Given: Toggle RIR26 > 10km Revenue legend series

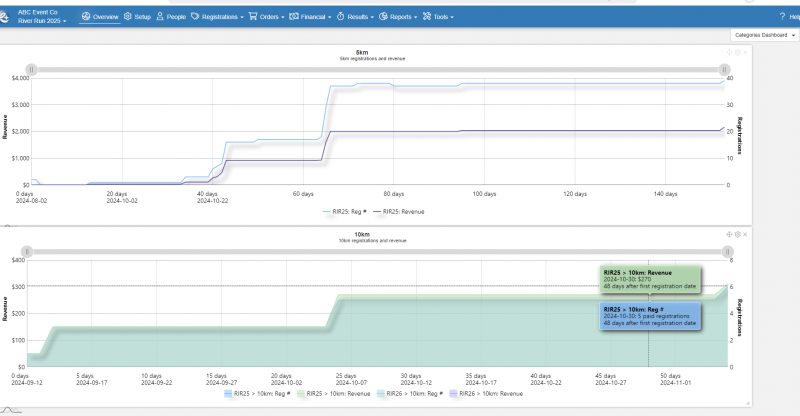Looking at the screenshot, I should [x=485, y=394].
